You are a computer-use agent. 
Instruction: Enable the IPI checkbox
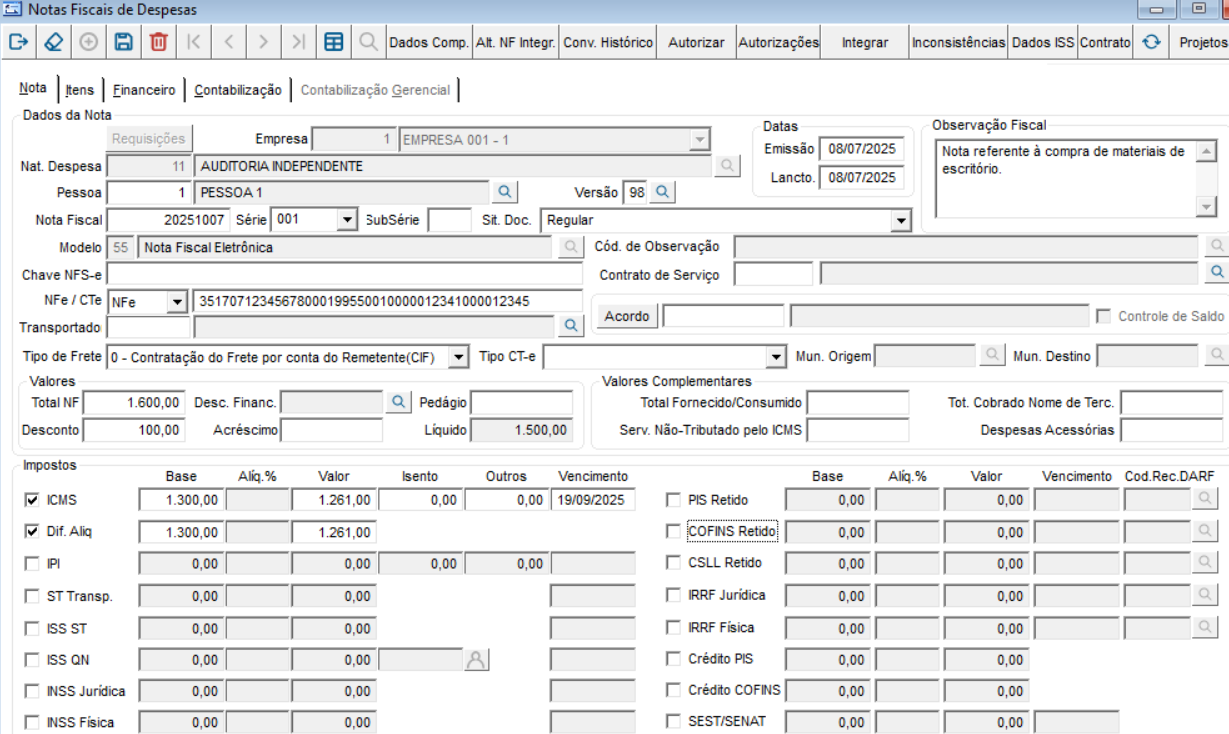32,564
